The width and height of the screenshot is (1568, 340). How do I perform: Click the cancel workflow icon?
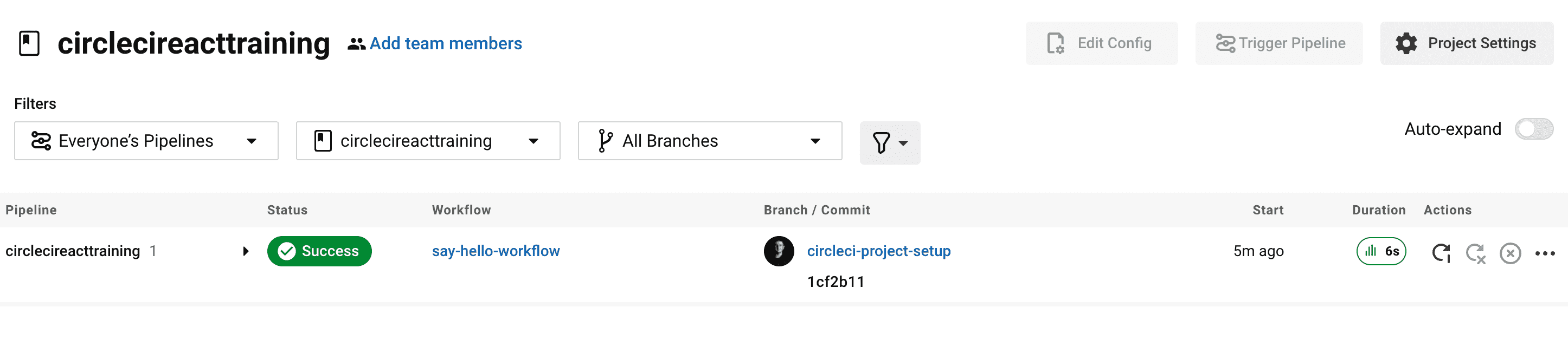(x=1510, y=253)
